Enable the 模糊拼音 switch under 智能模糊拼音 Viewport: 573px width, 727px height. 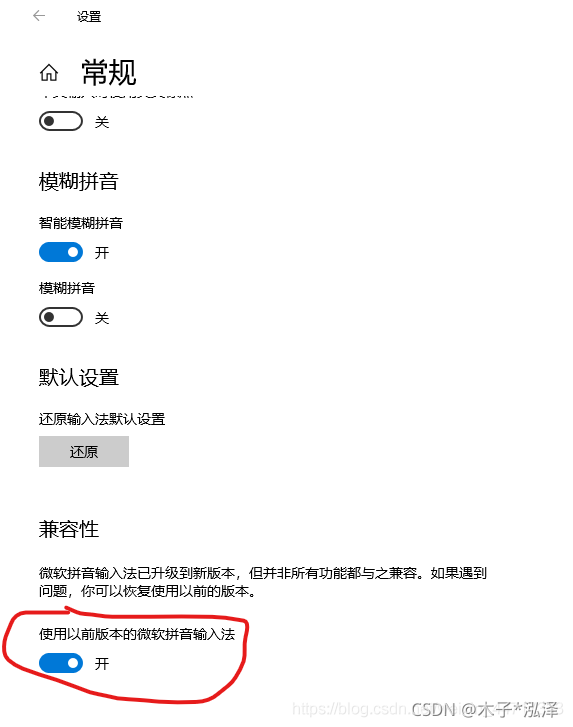[x=61, y=318]
